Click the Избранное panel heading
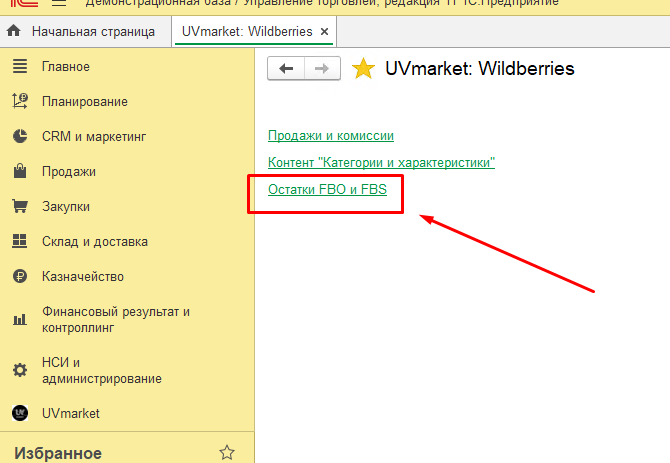The image size is (670, 463). [x=58, y=453]
